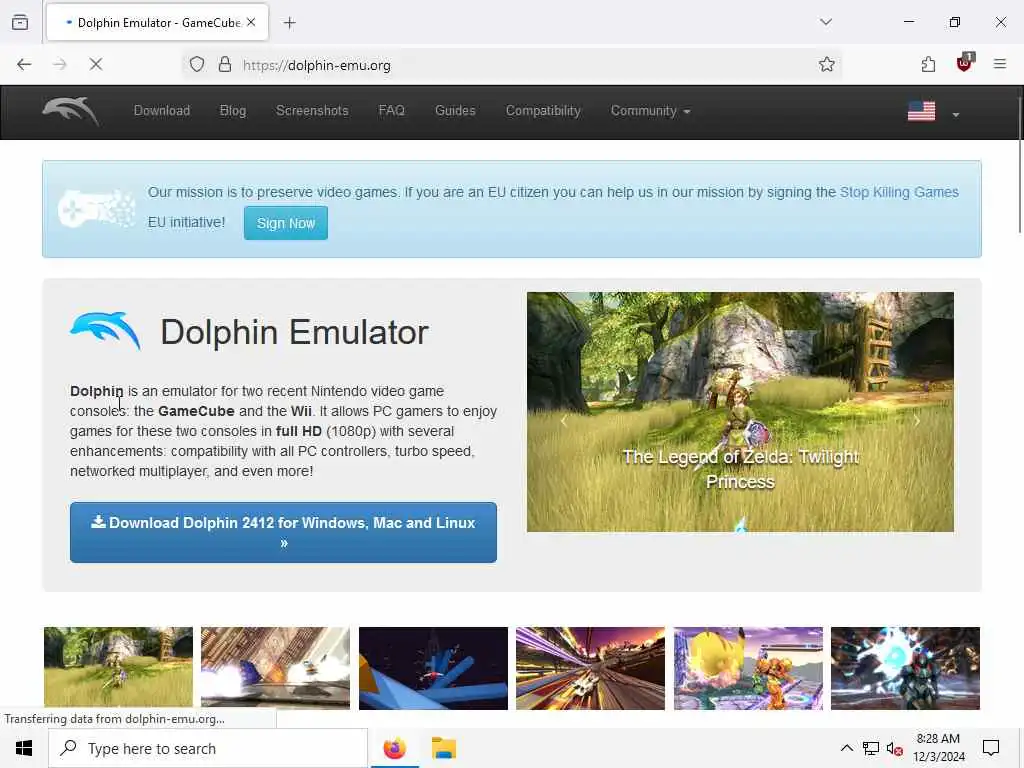
Task: Open tracking protection shield icon
Action: pyautogui.click(x=197, y=65)
